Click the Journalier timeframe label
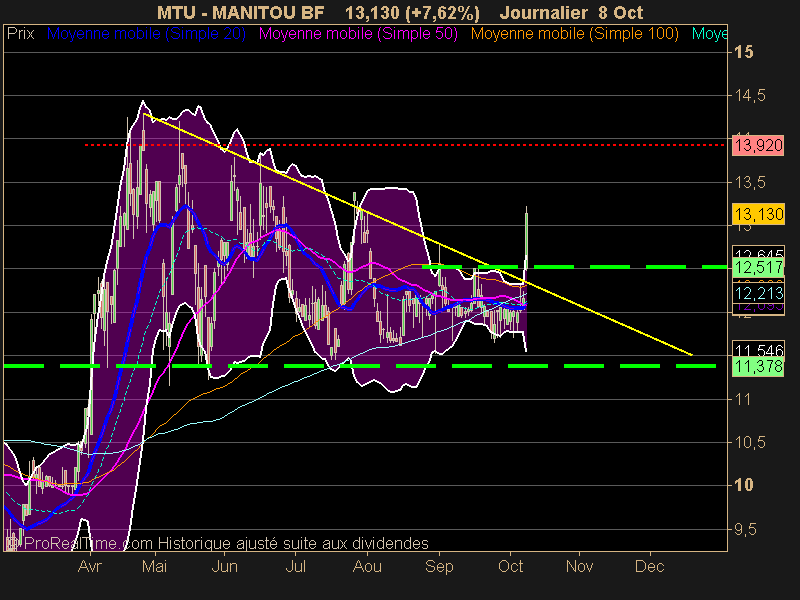800x600 pixels. pyautogui.click(x=542, y=12)
